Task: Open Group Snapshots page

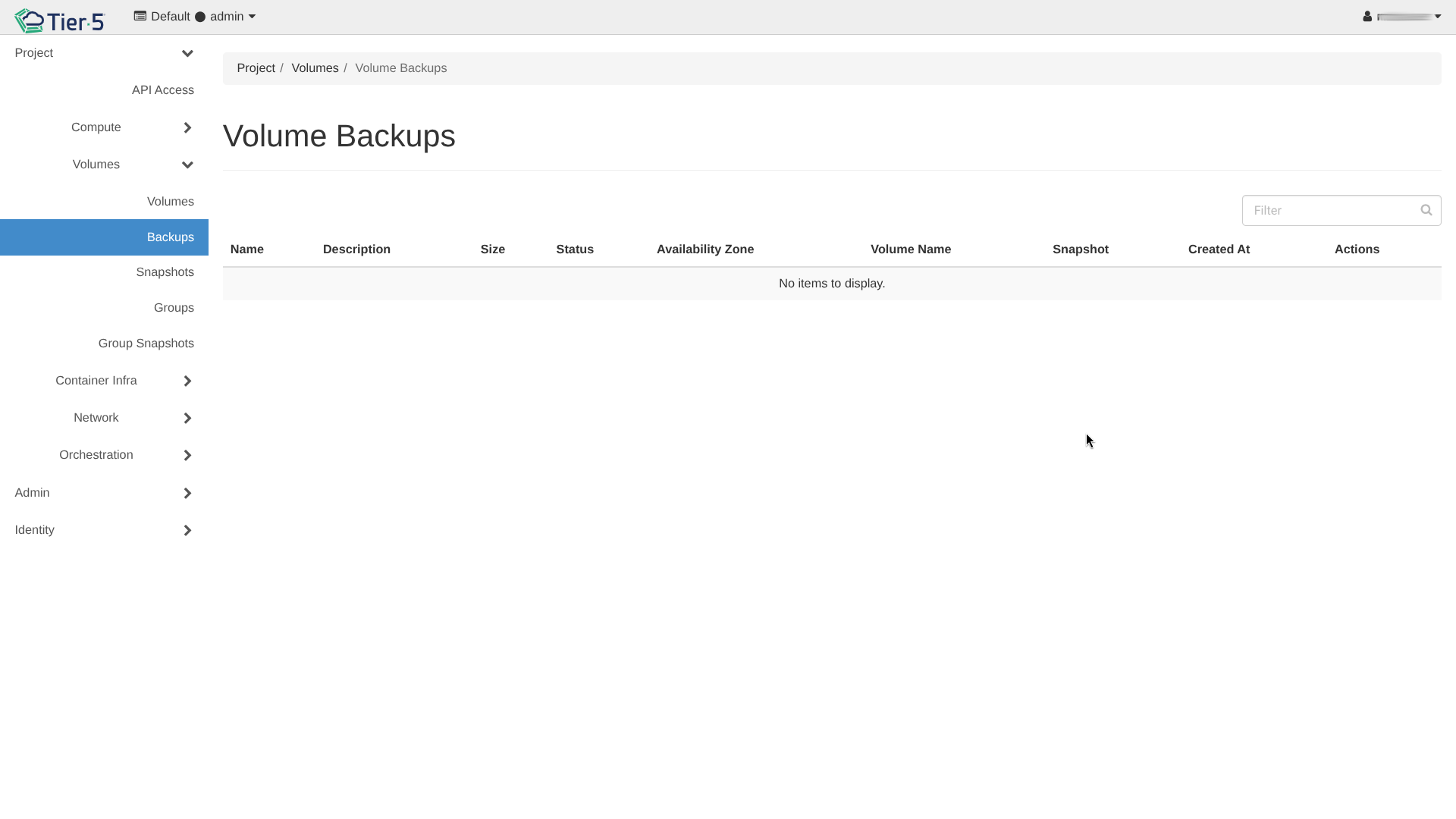Action: 146,344
